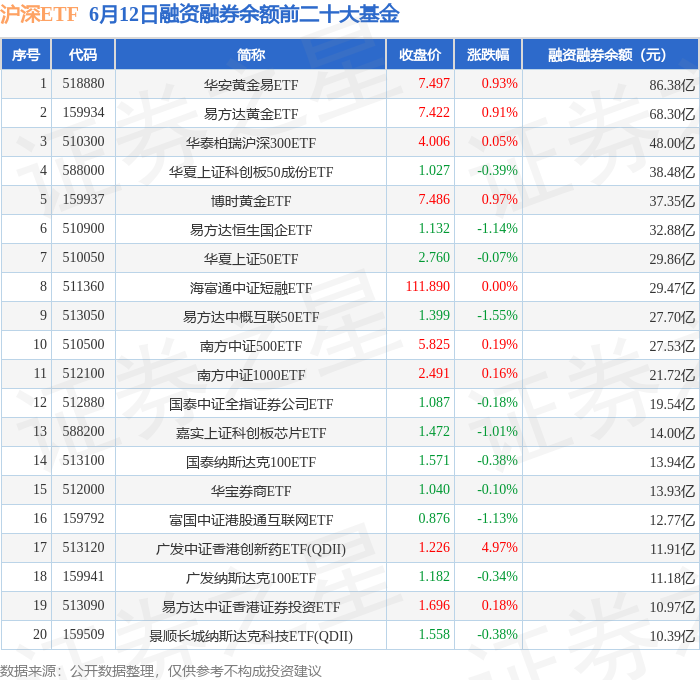This screenshot has width=700, height=680.
Task: Click the fund name 南方中证500ETF
Action: point(251,346)
